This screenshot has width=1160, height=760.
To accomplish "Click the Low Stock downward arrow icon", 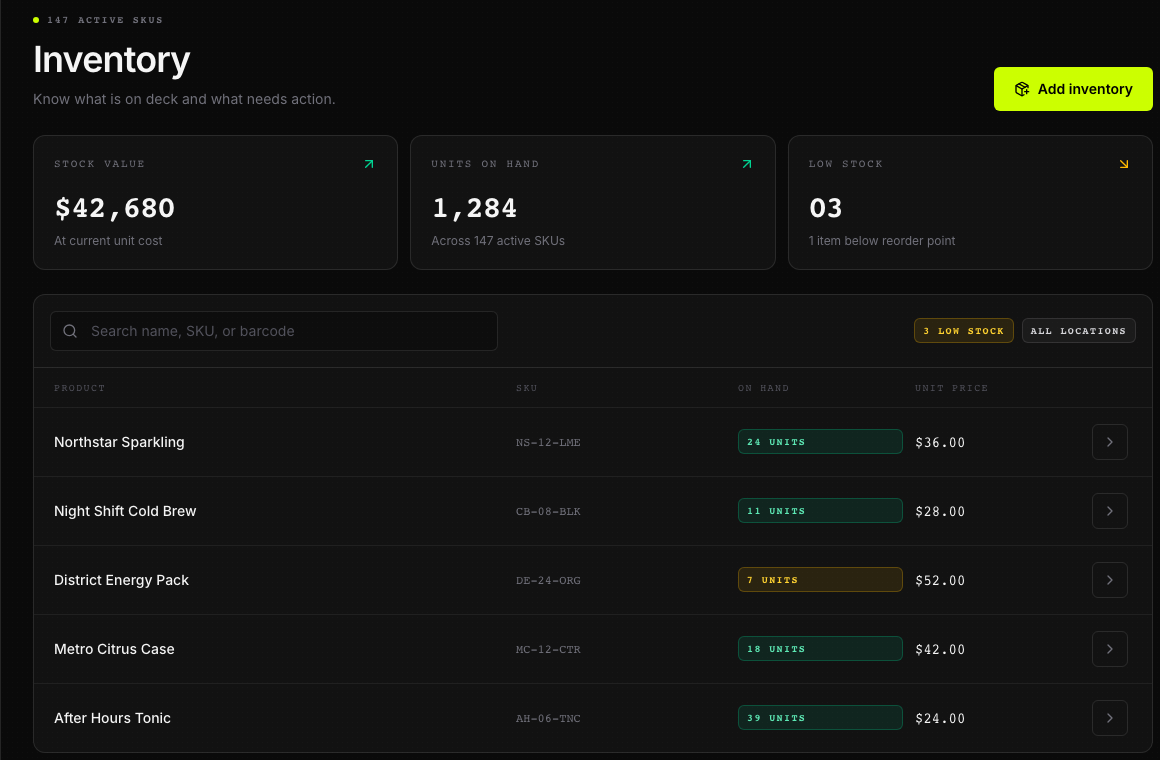I will pos(1124,164).
